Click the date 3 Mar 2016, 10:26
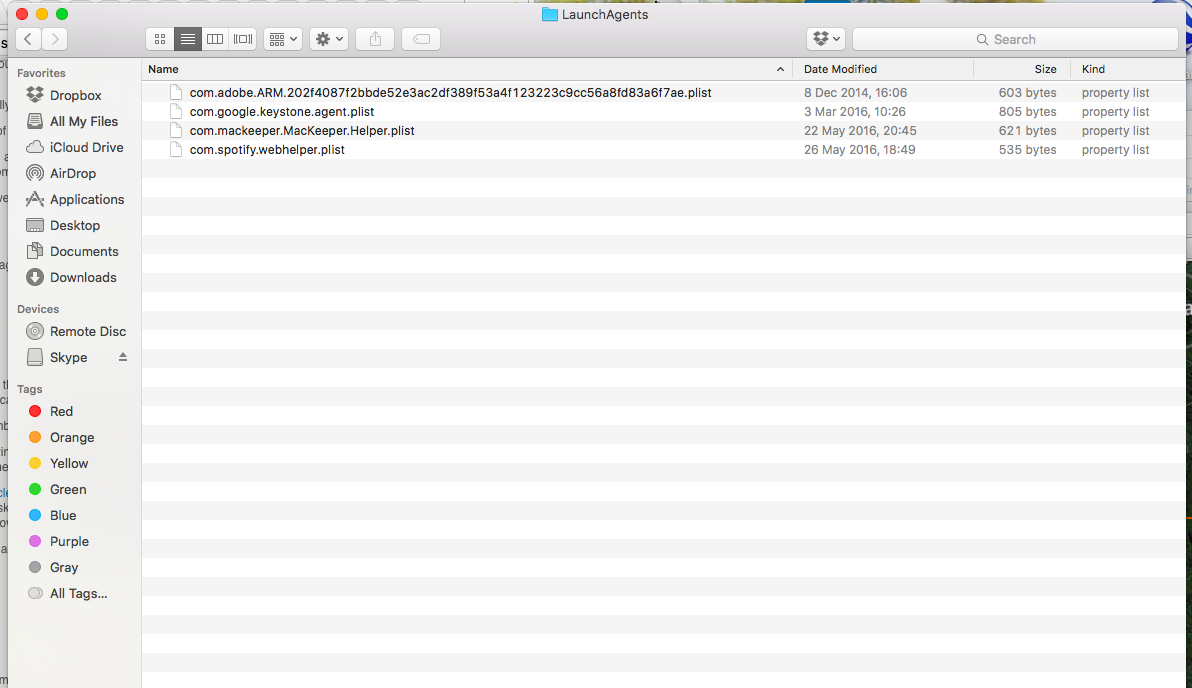Screen dimensions: 1192x688 pos(854,112)
